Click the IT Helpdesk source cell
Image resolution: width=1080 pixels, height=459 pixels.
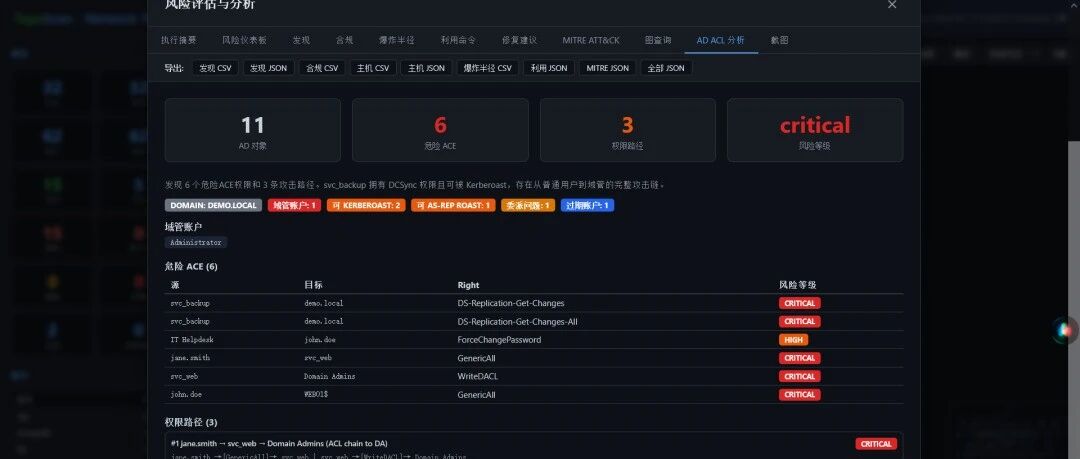tap(192, 340)
